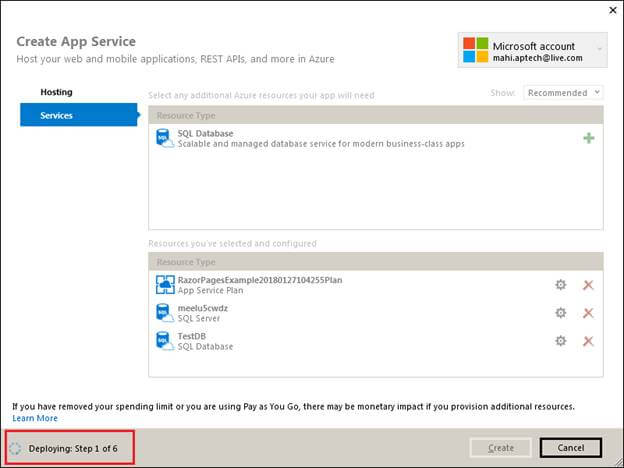Viewport: 624px width, 468px height.
Task: Add SQL Database with green plus icon
Action: point(588,138)
